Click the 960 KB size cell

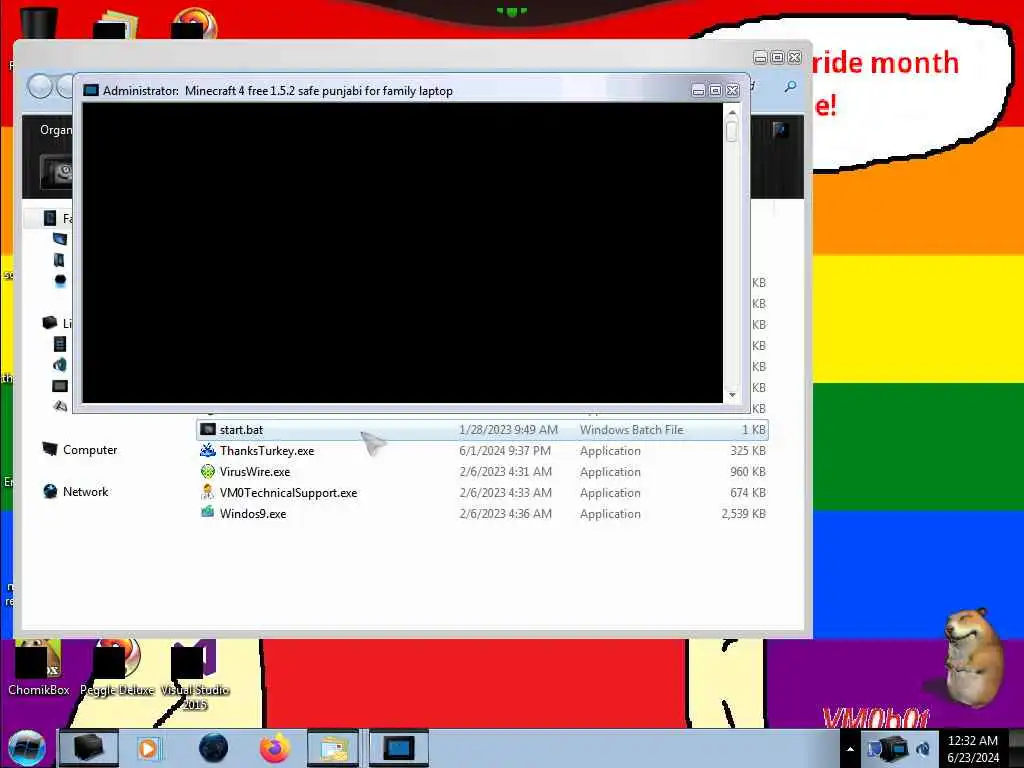(748, 472)
